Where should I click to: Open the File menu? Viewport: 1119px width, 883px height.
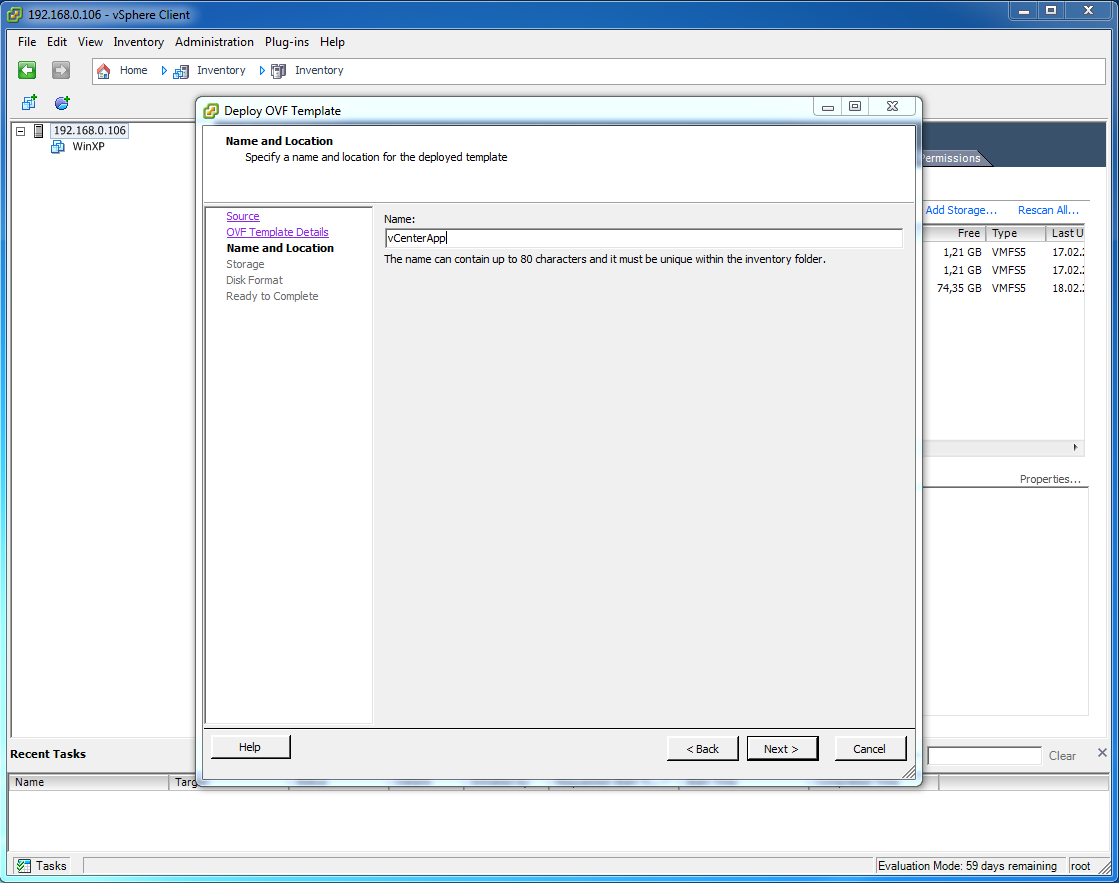27,42
